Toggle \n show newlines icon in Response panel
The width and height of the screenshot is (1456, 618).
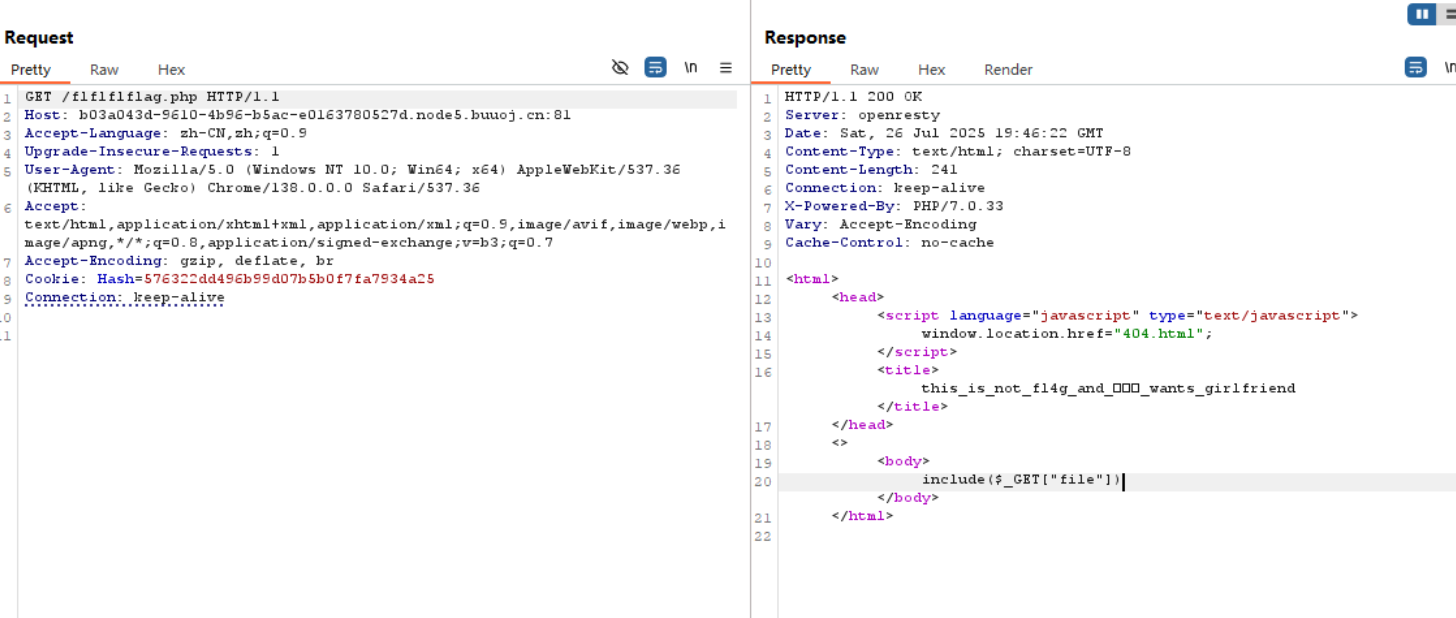(x=1449, y=68)
